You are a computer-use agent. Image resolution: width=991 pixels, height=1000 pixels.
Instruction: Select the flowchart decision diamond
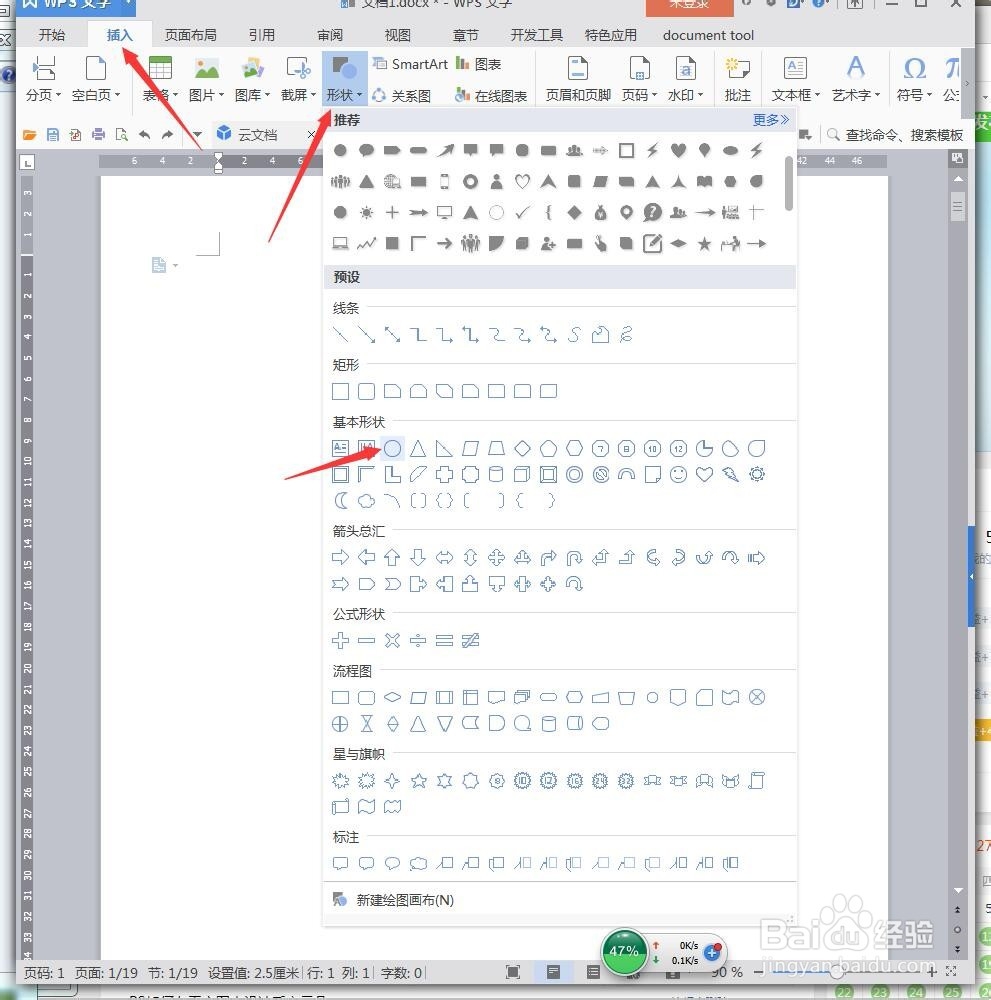coord(392,698)
